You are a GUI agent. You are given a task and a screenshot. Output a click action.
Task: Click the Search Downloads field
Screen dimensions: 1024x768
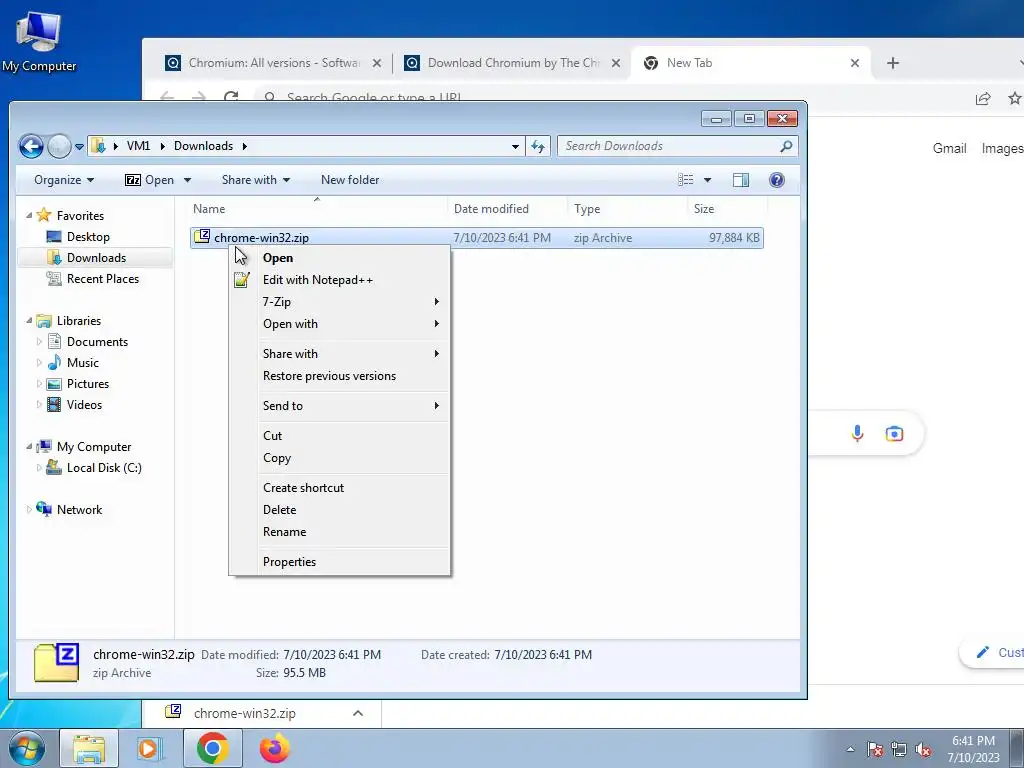pyautogui.click(x=677, y=146)
